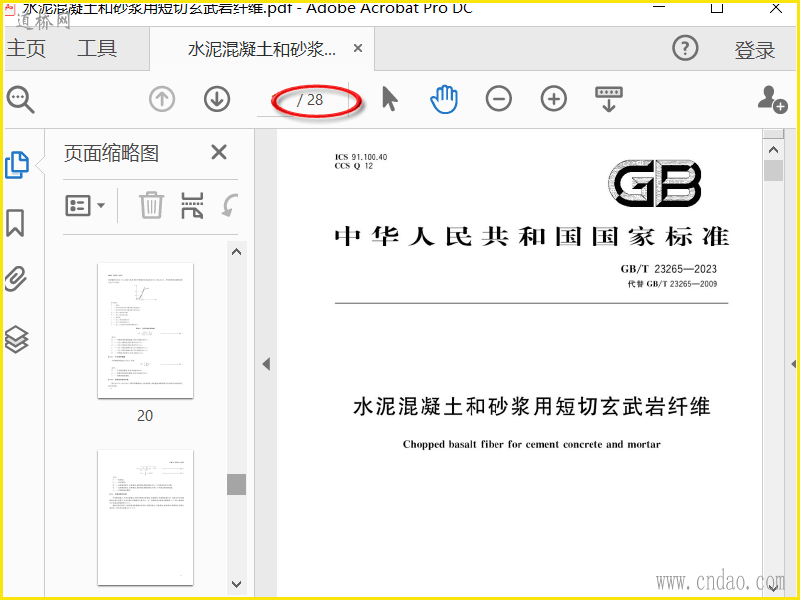Open the find text magnifier tool
This screenshot has height=600, width=800.
point(20,99)
